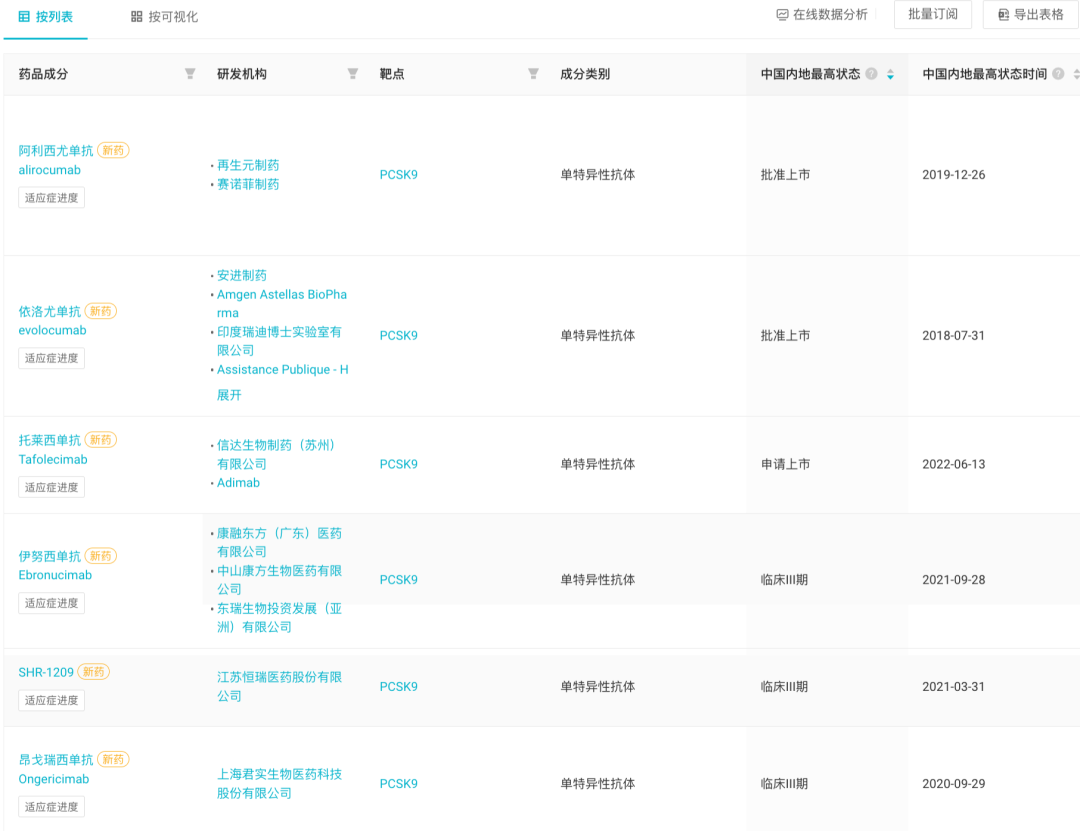
Task: Click 适应症进度 button for SHR-1209
Action: click(x=52, y=701)
